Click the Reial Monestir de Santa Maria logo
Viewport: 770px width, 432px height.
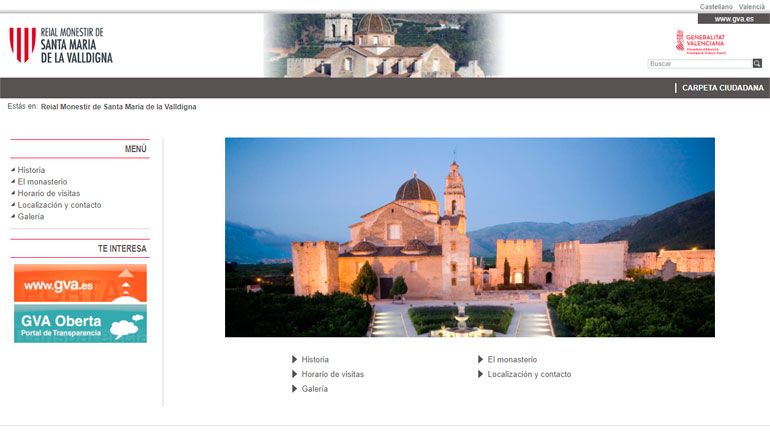pos(61,45)
